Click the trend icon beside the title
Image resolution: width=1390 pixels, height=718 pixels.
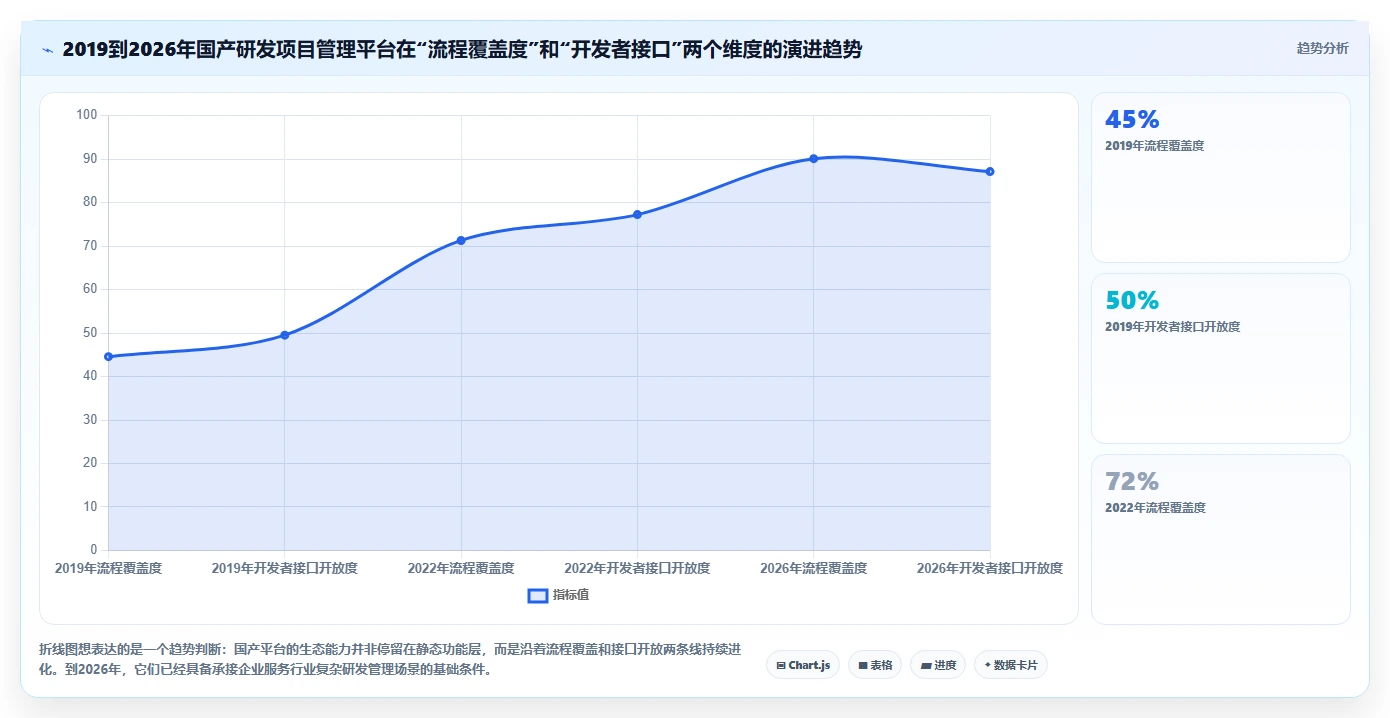pyautogui.click(x=47, y=50)
